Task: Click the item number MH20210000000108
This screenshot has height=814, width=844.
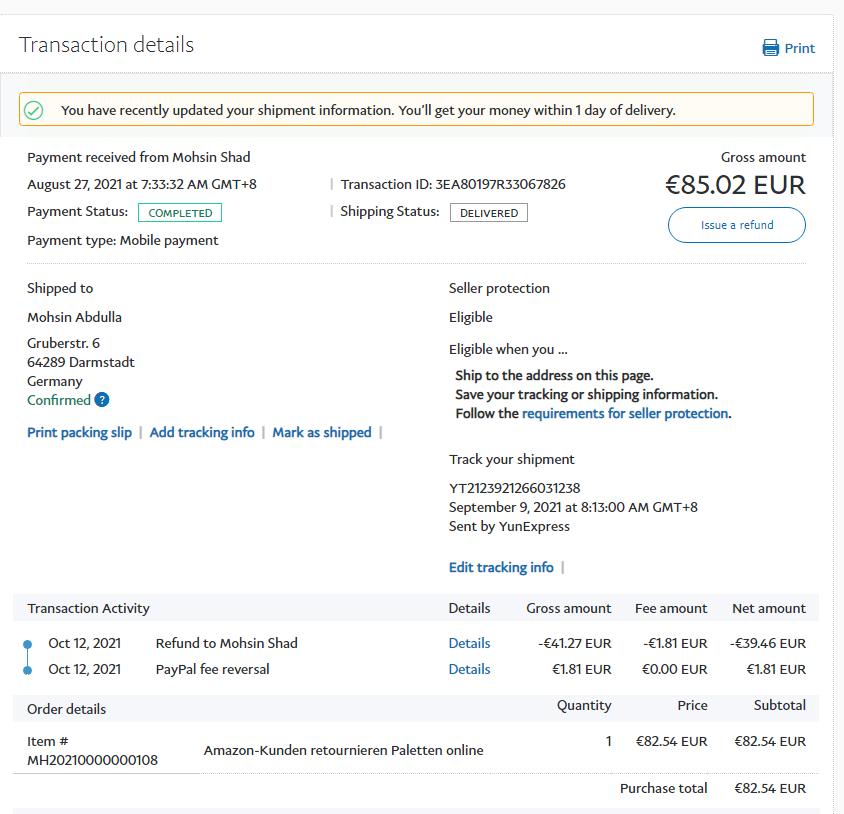Action: 92,760
